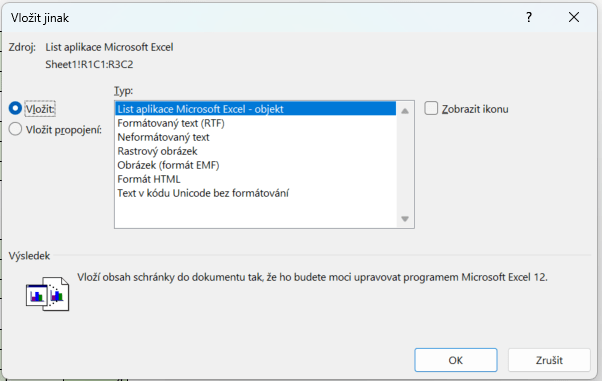Click the list scroll up arrow

pyautogui.click(x=405, y=111)
